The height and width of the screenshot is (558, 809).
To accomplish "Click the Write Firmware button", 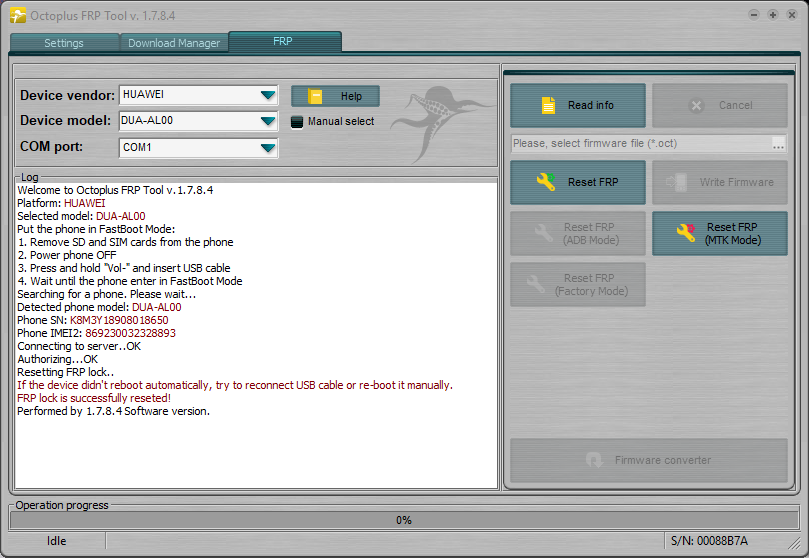I will click(x=720, y=183).
